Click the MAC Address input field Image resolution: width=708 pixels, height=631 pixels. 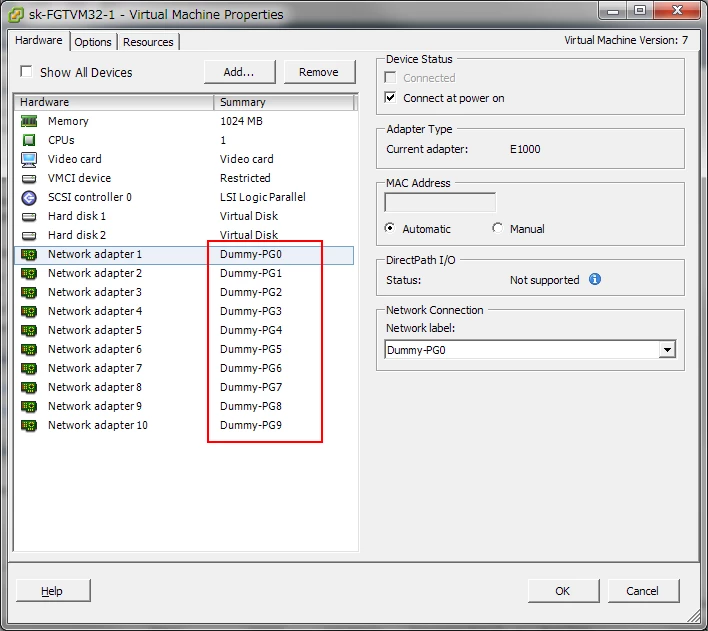tap(440, 202)
